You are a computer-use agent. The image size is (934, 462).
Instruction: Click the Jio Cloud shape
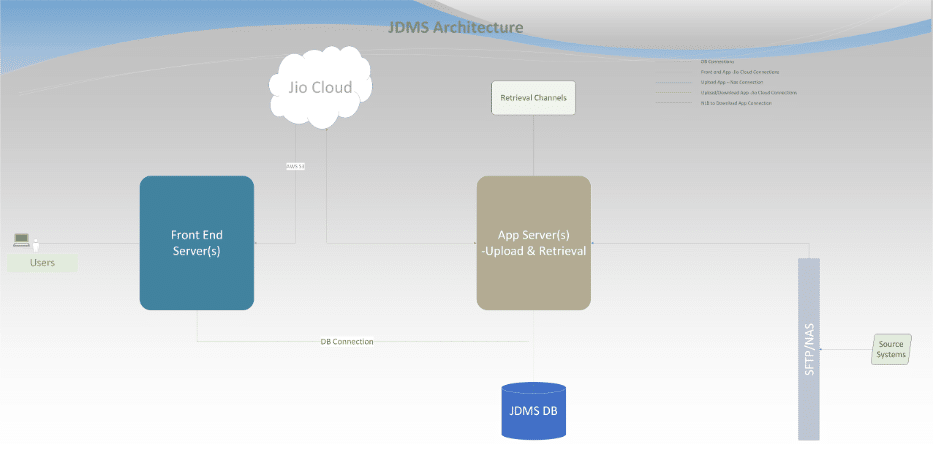point(320,88)
